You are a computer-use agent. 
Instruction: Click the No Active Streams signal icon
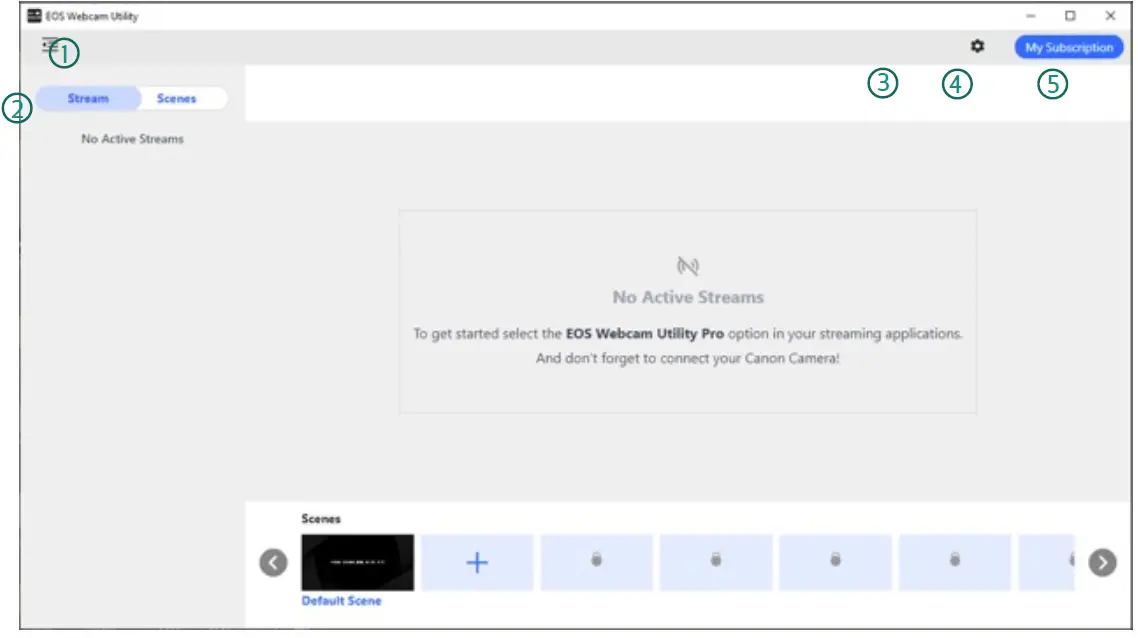pyautogui.click(x=688, y=266)
